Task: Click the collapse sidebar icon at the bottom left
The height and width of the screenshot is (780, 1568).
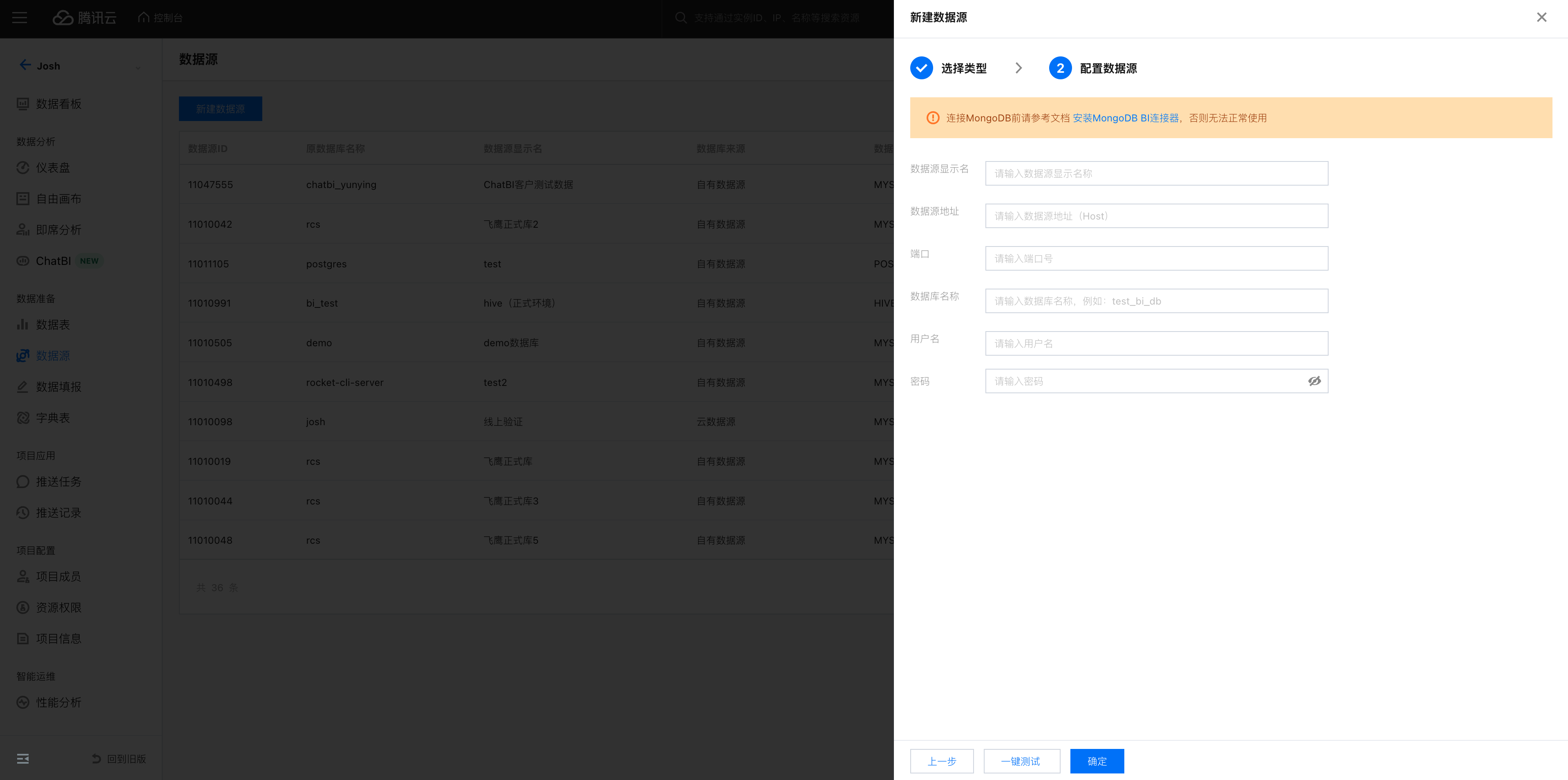Action: click(23, 758)
